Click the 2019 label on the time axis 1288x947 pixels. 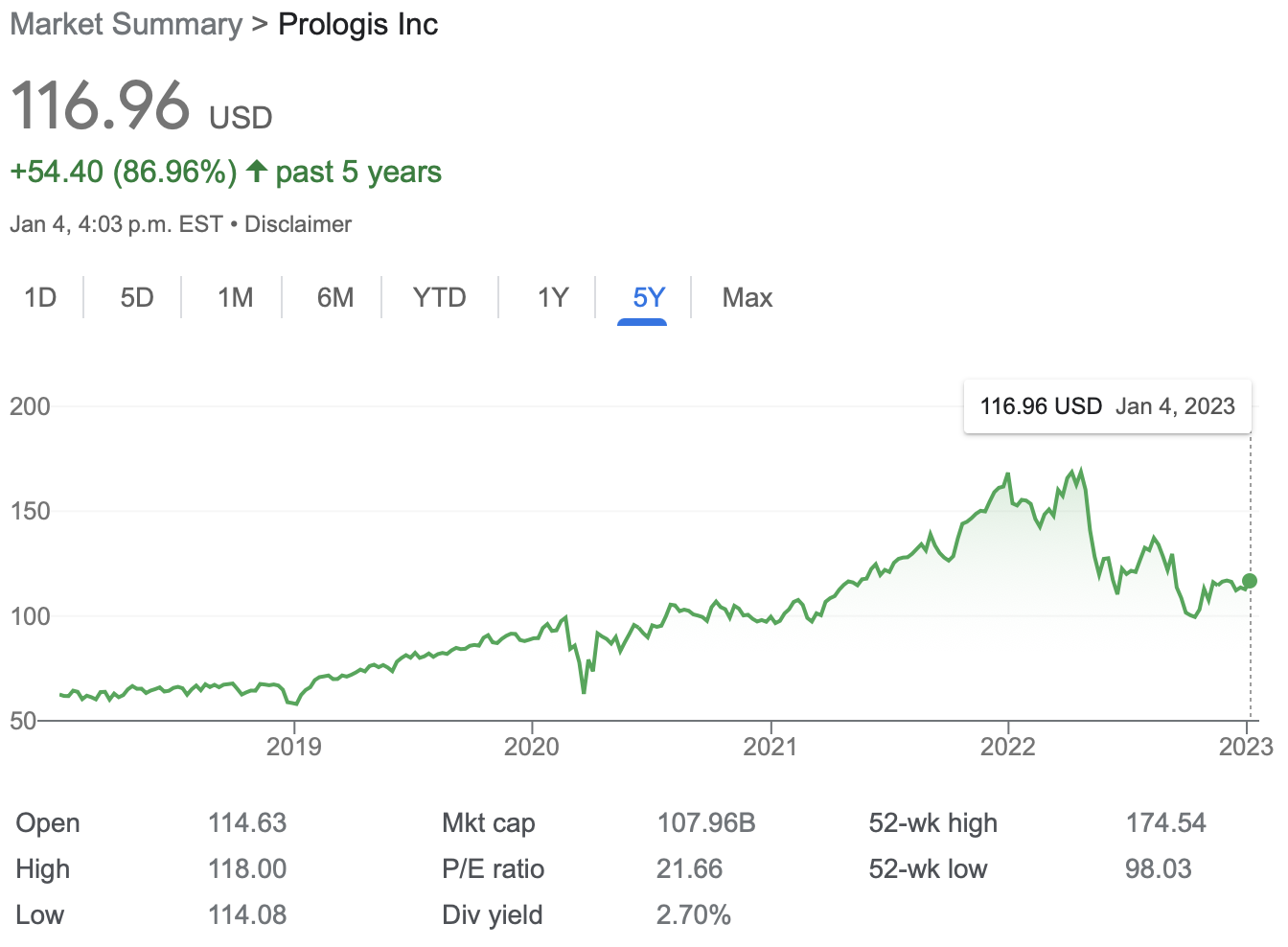pos(294,747)
